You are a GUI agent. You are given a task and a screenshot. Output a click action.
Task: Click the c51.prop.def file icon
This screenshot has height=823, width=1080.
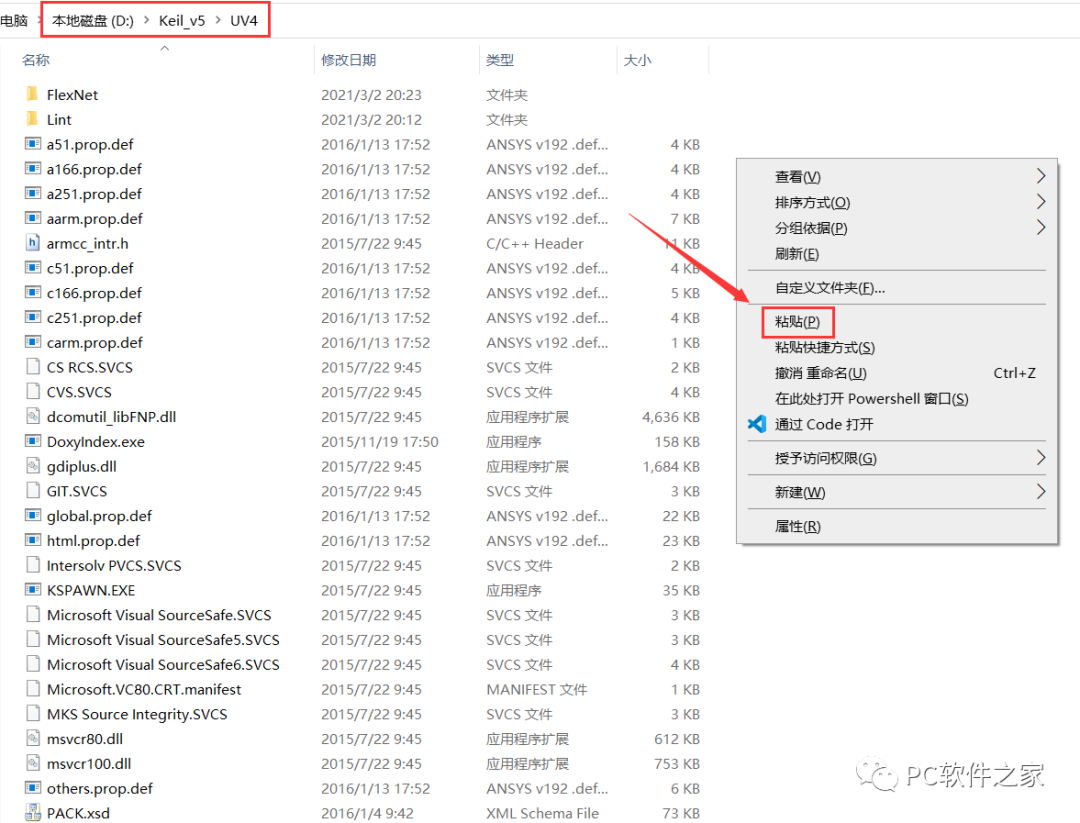pyautogui.click(x=32, y=268)
